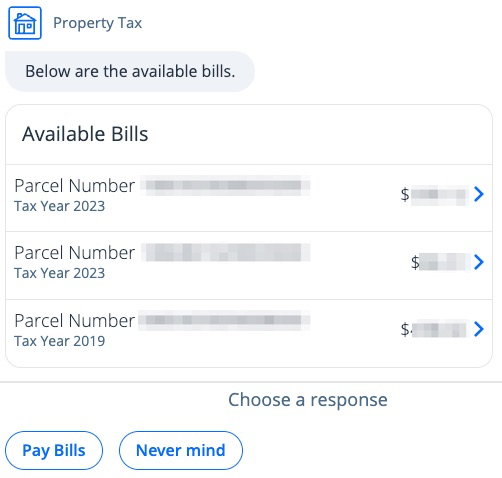Select the Tax Year 2019 label

point(60,341)
